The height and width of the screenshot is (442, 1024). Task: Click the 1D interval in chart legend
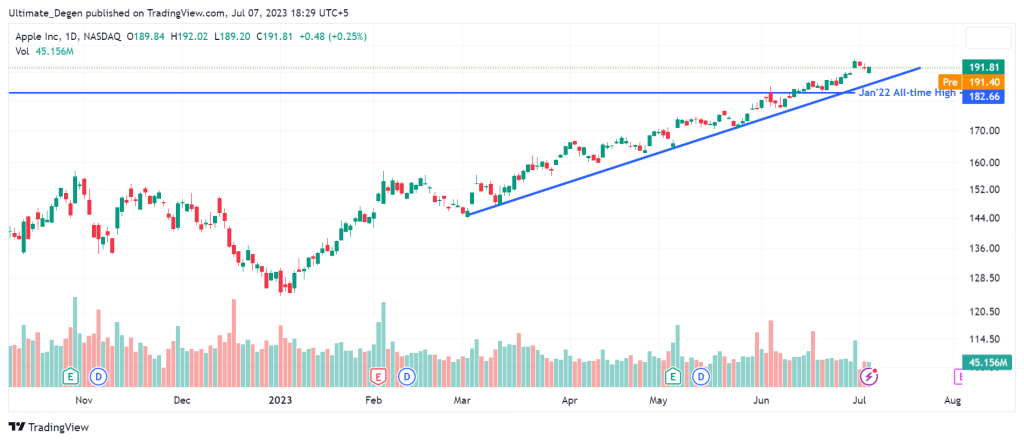[73, 37]
